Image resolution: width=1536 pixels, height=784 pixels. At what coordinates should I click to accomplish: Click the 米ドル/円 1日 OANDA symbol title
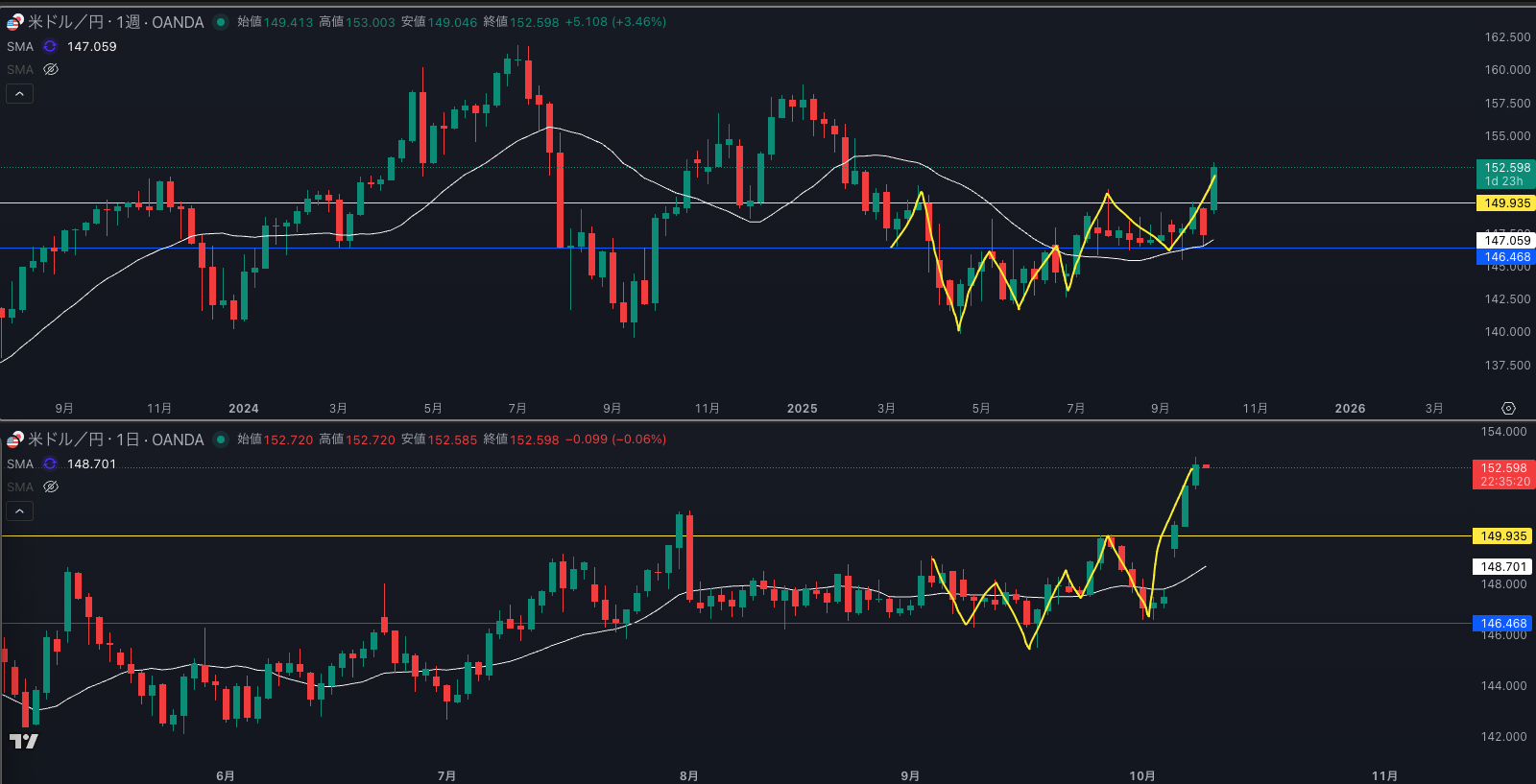click(115, 440)
